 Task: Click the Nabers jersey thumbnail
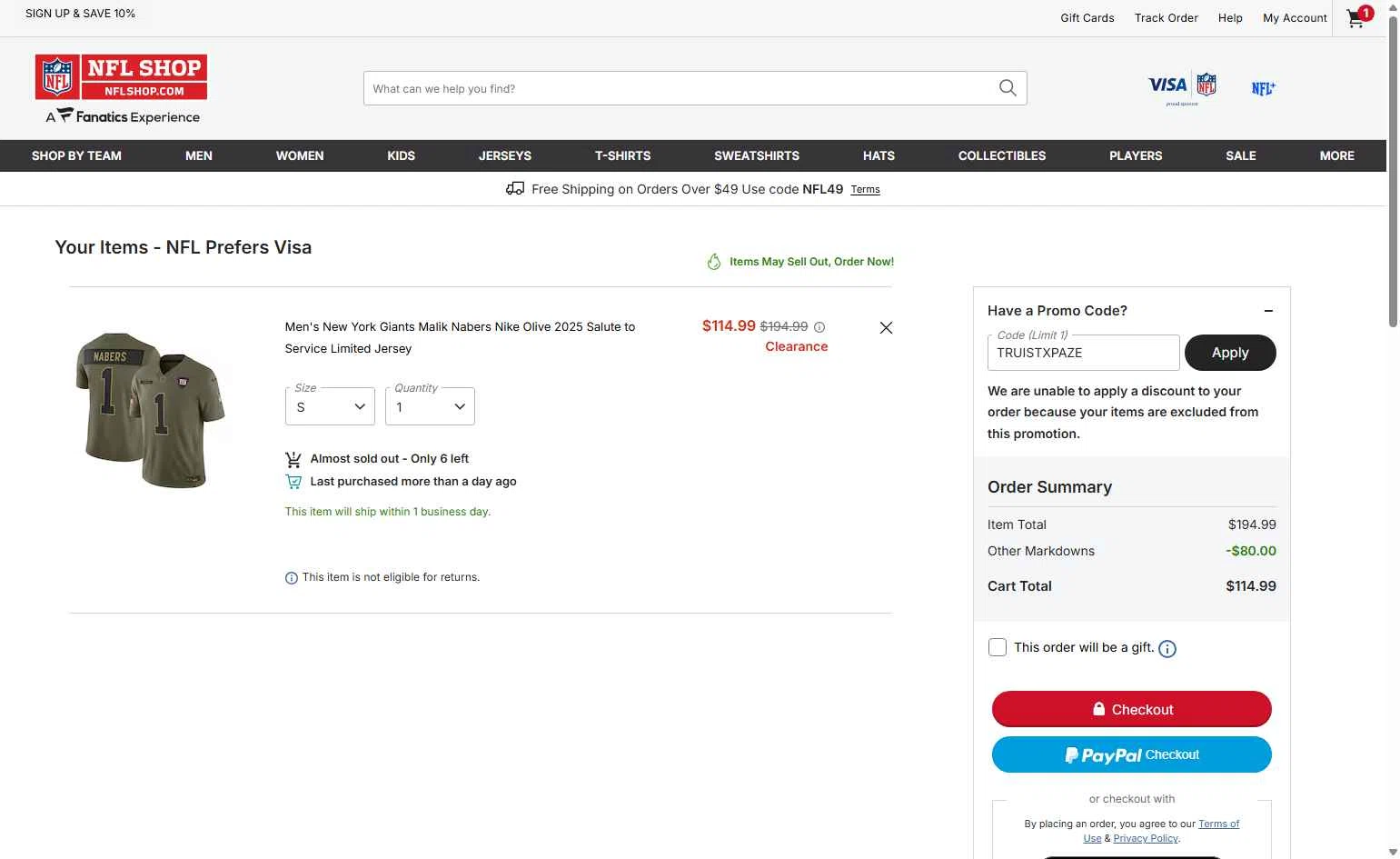point(151,410)
